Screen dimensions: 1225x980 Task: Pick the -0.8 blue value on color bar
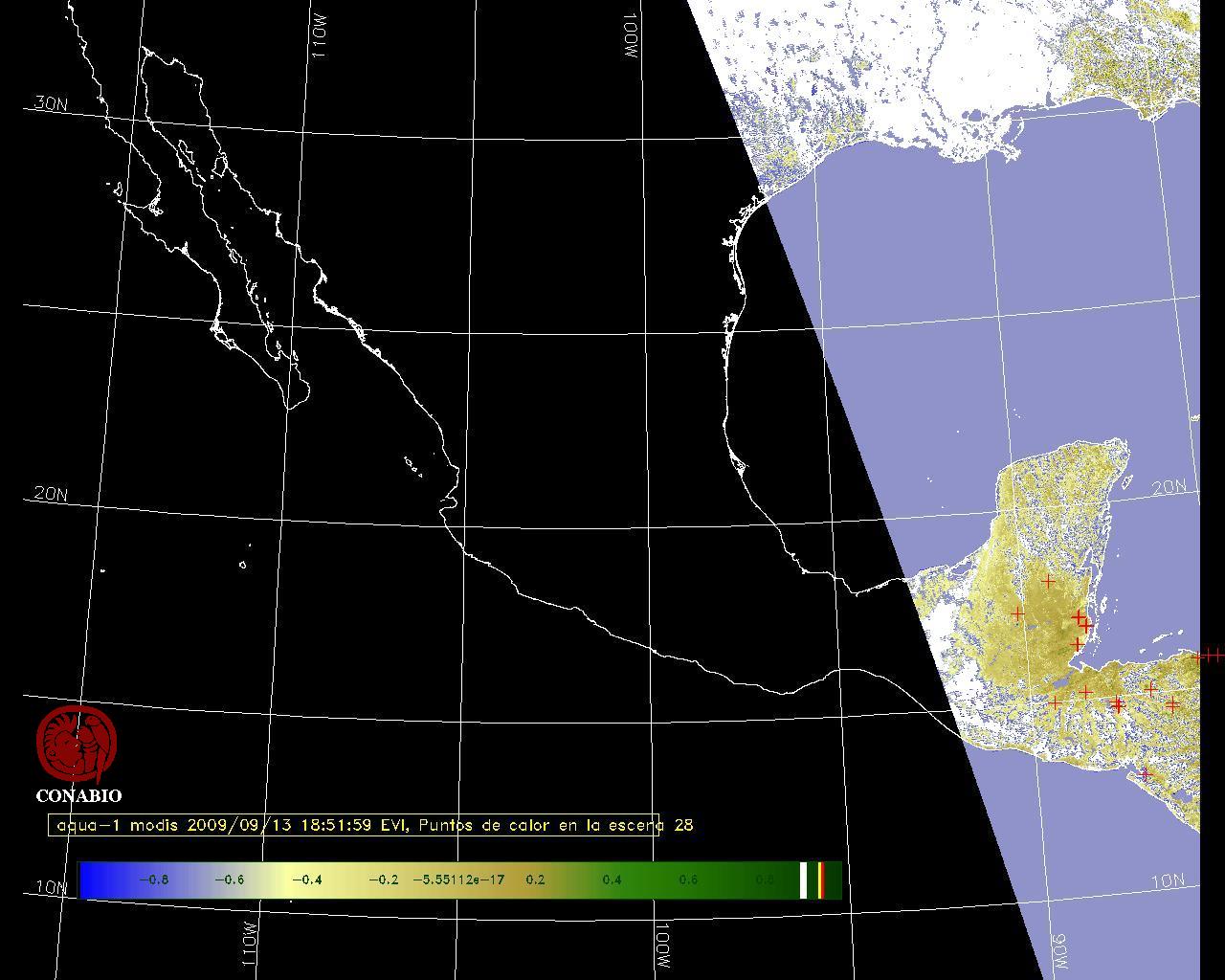pos(153,880)
